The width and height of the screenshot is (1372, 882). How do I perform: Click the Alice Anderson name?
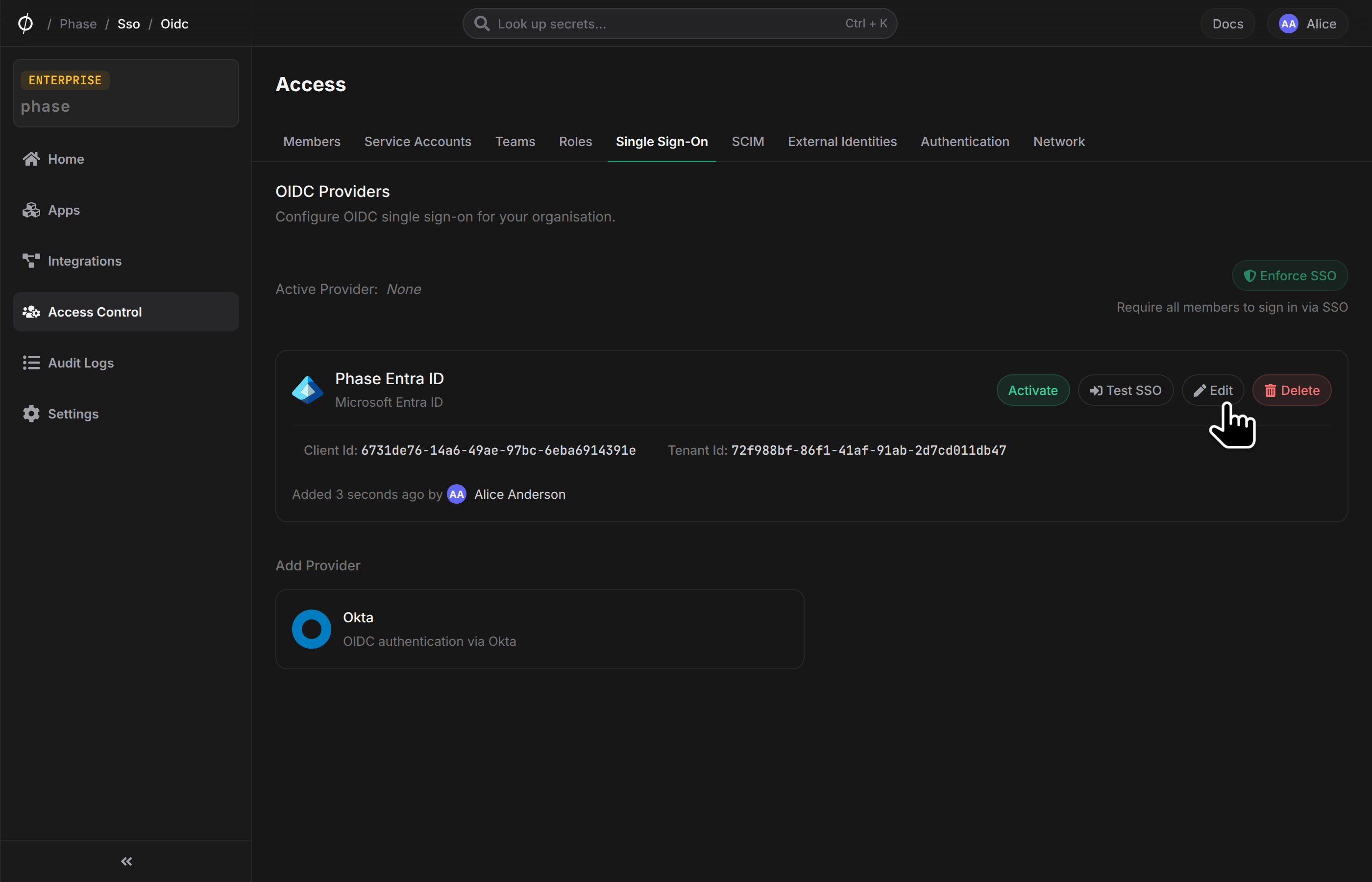click(519, 494)
